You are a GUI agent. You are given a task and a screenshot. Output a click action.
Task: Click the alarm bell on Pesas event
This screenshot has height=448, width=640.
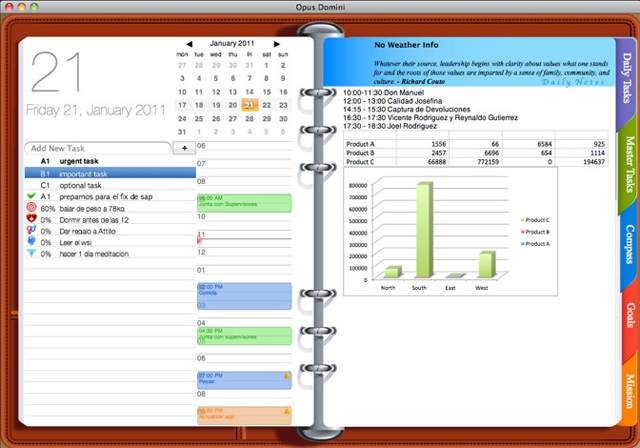click(287, 376)
